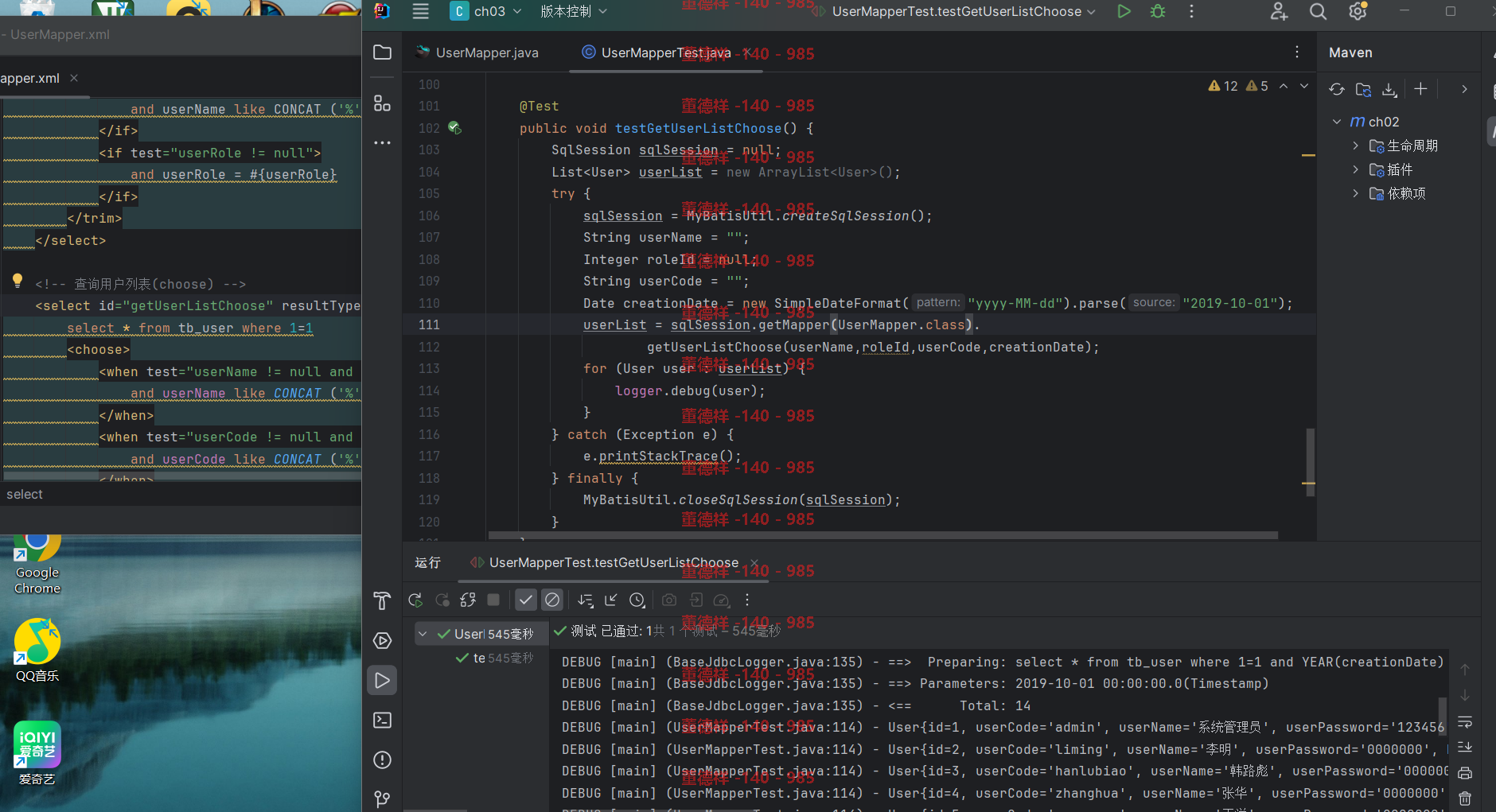Click editor horizontal scrollbar
The image size is (1496, 812).
[x=883, y=535]
